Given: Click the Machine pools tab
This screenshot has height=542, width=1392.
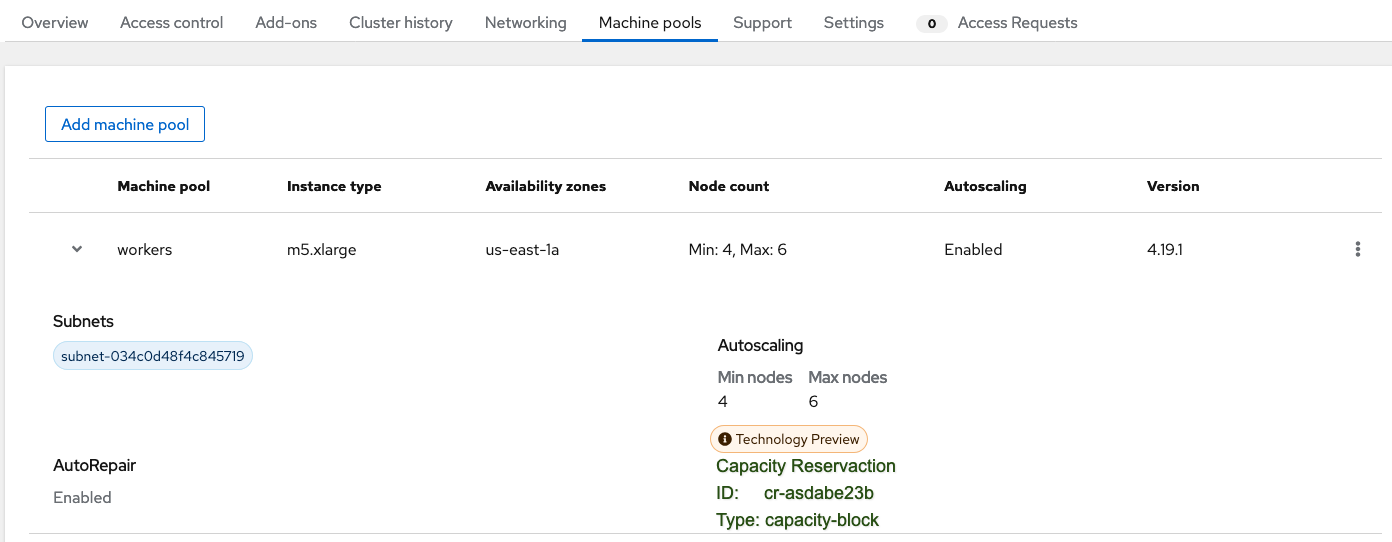Looking at the screenshot, I should (x=650, y=22).
